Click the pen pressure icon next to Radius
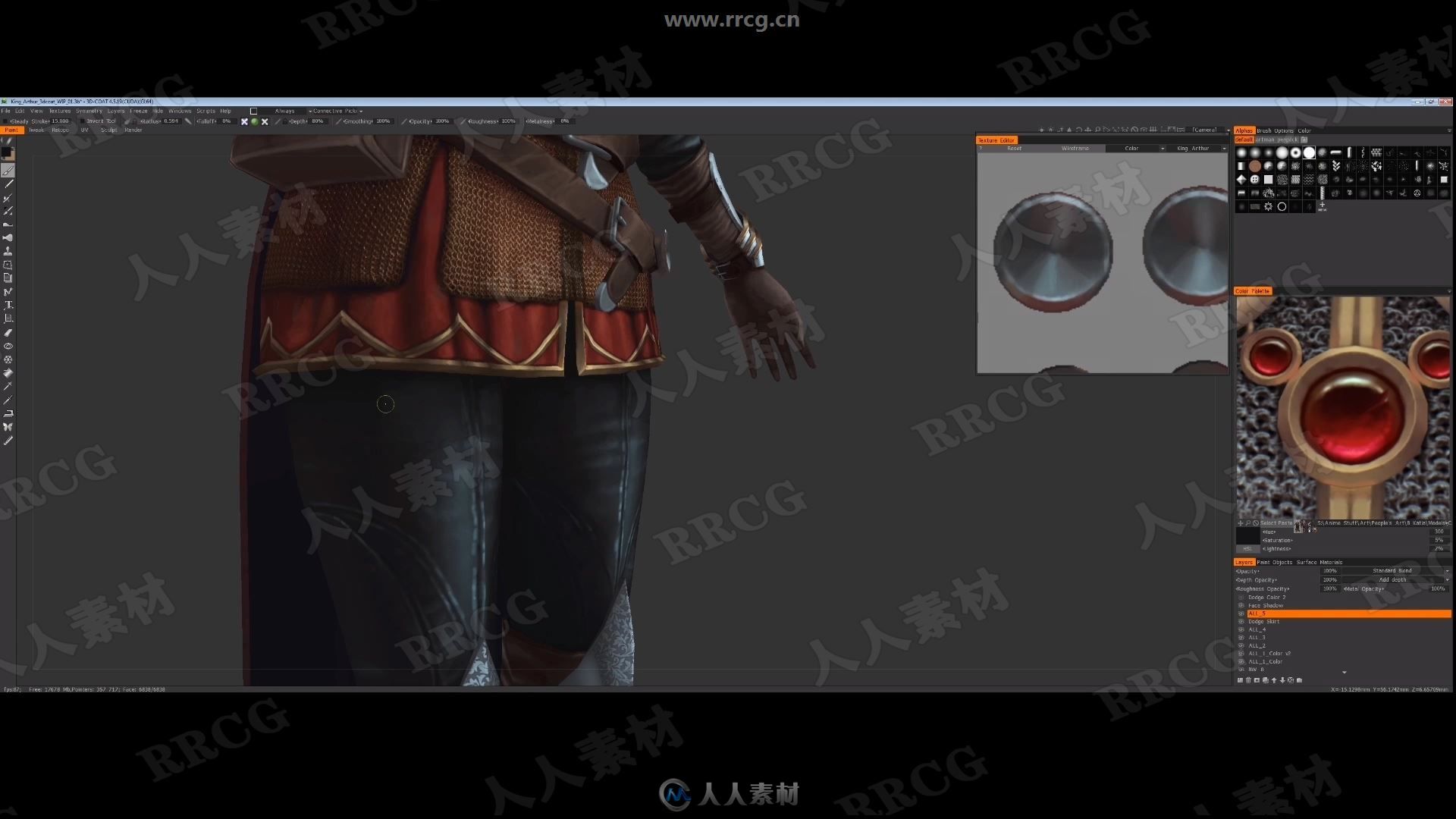 point(188,121)
